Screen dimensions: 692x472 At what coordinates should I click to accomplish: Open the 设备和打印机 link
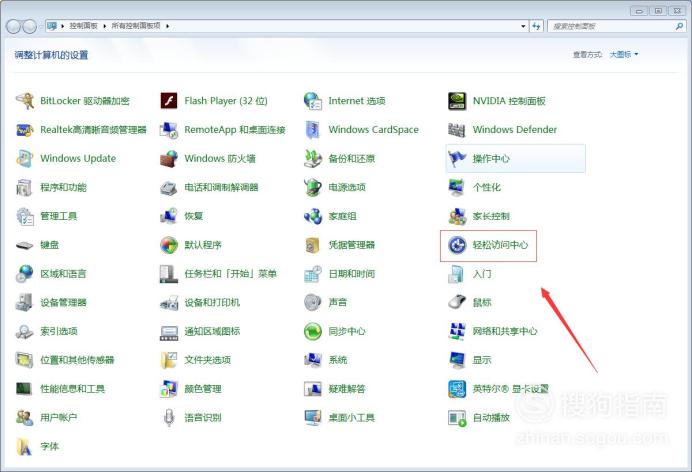click(x=212, y=303)
